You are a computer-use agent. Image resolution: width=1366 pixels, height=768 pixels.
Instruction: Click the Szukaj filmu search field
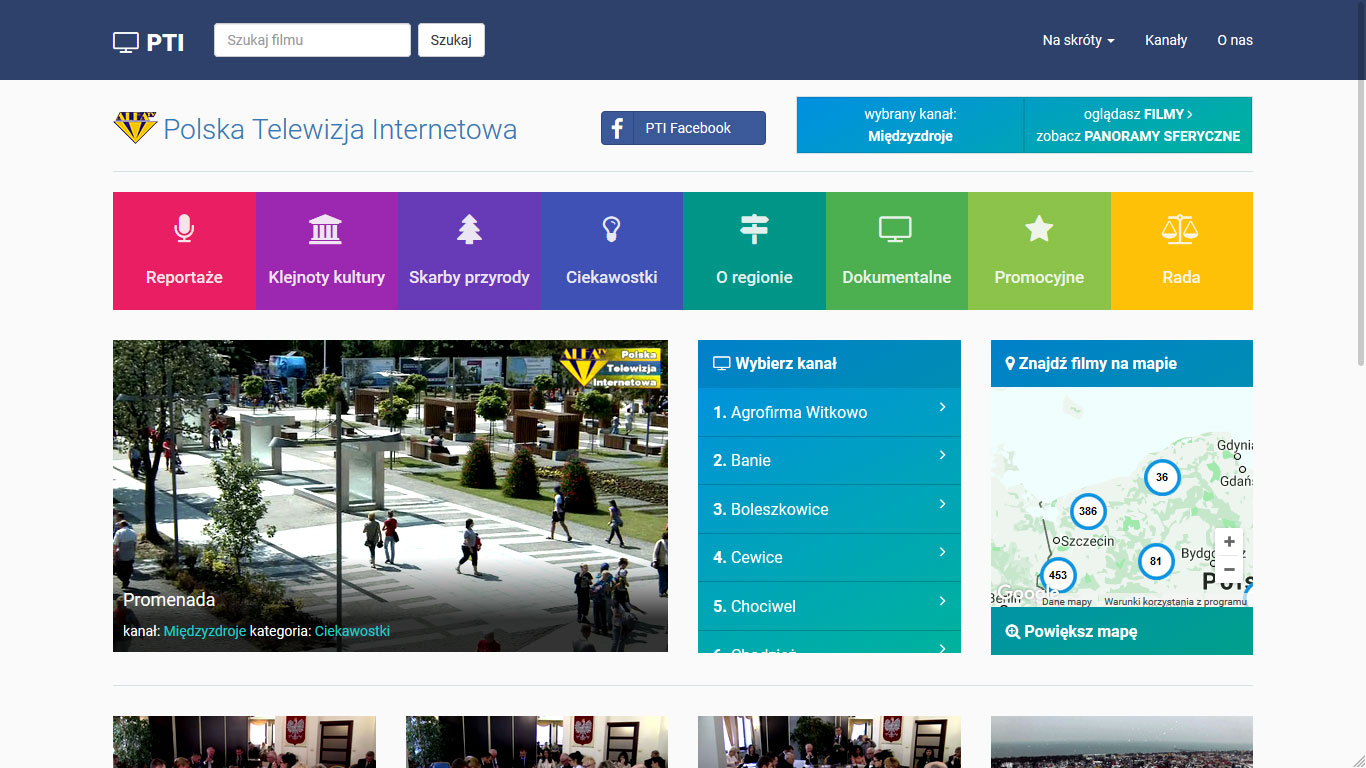click(x=311, y=40)
